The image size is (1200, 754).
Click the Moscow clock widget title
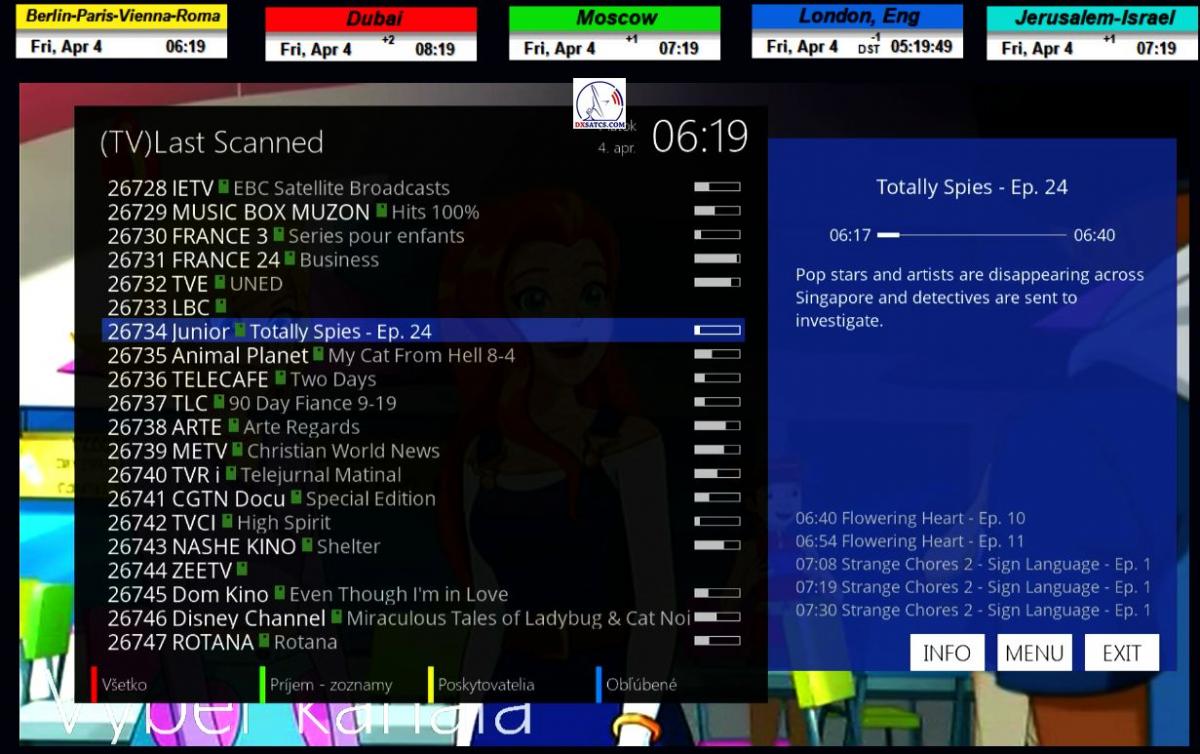[x=615, y=18]
